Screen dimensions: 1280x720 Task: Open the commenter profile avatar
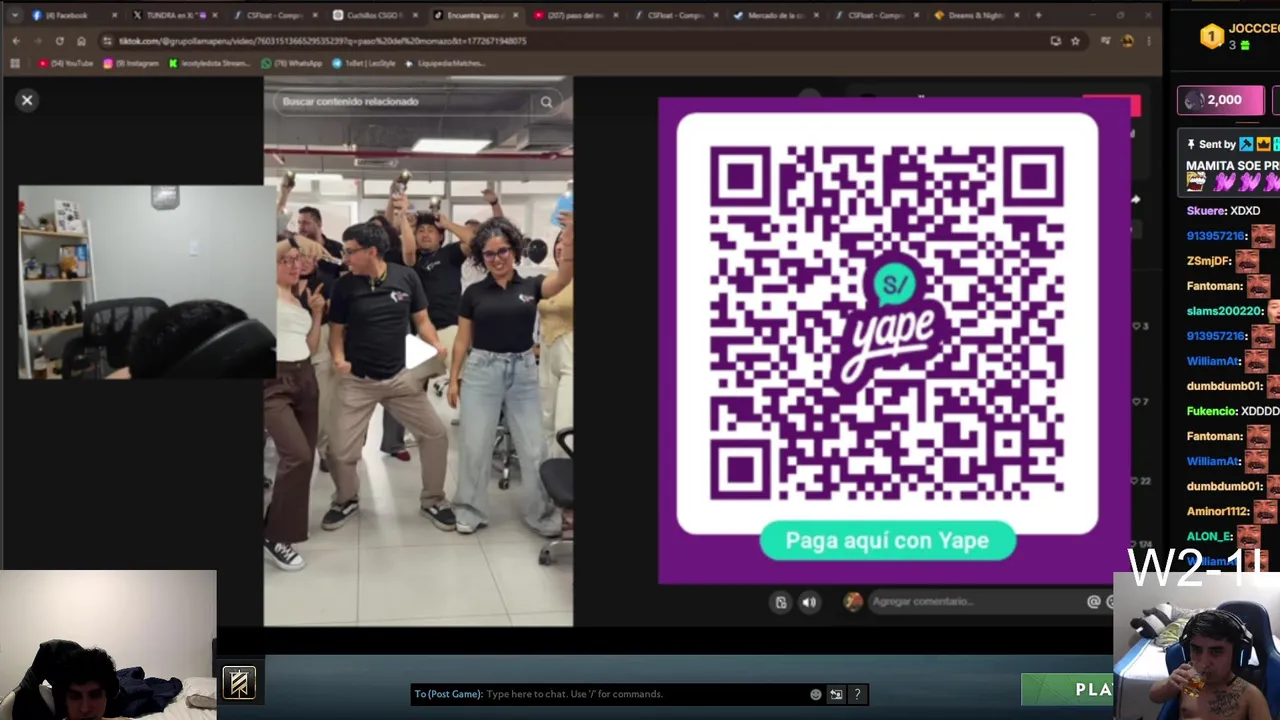point(852,601)
